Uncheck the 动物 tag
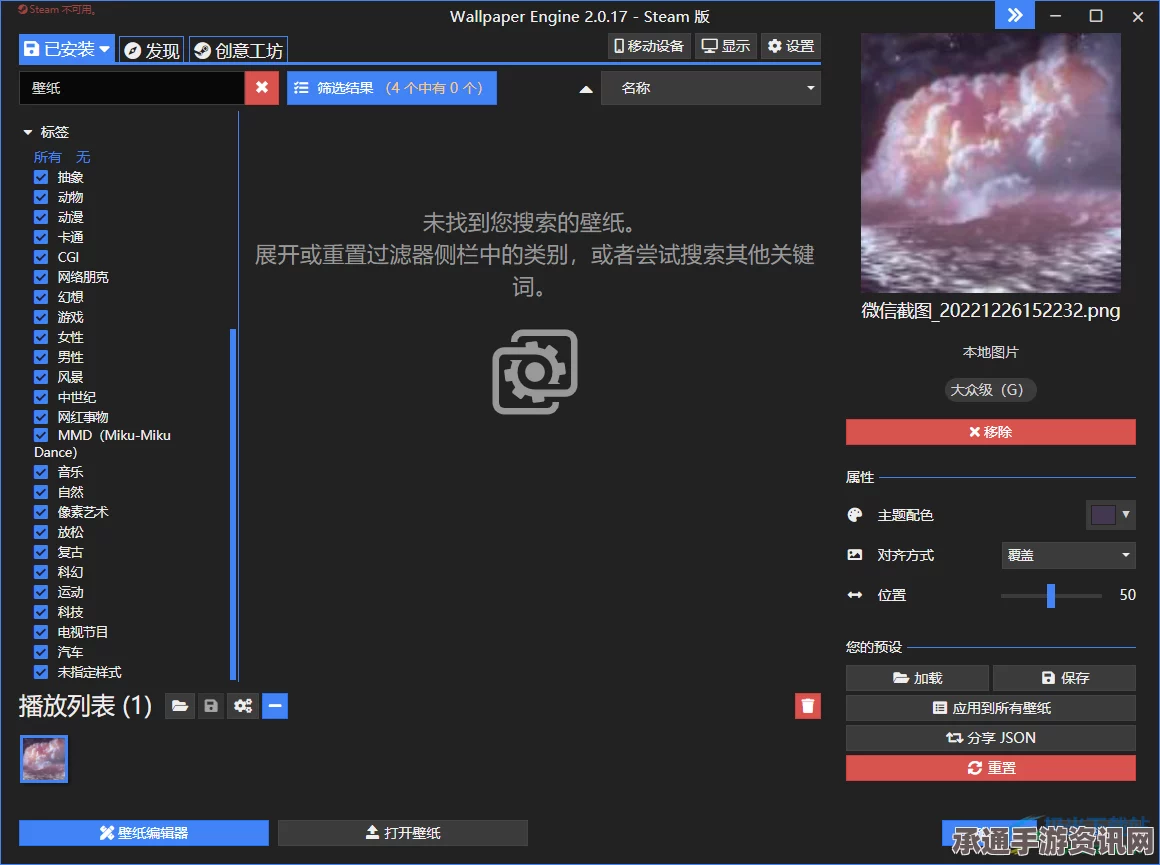 point(41,197)
